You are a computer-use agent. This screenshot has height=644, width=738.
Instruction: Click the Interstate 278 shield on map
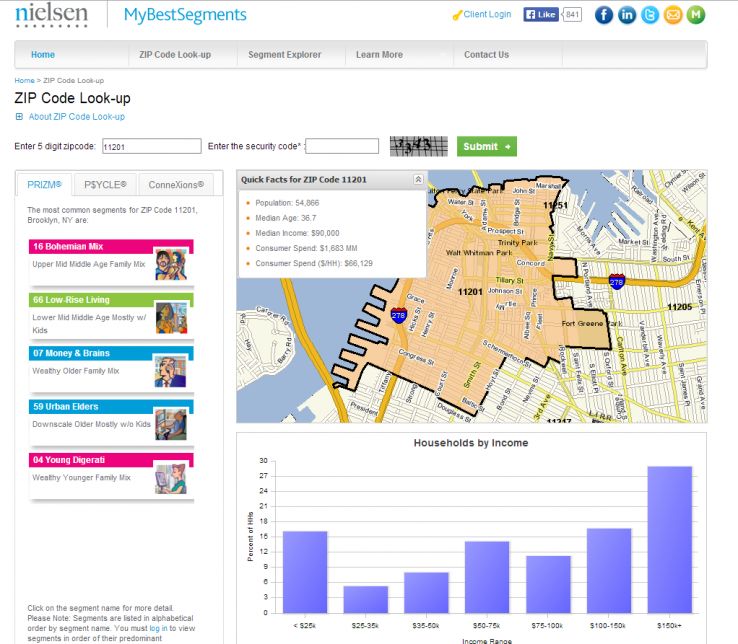tap(399, 315)
